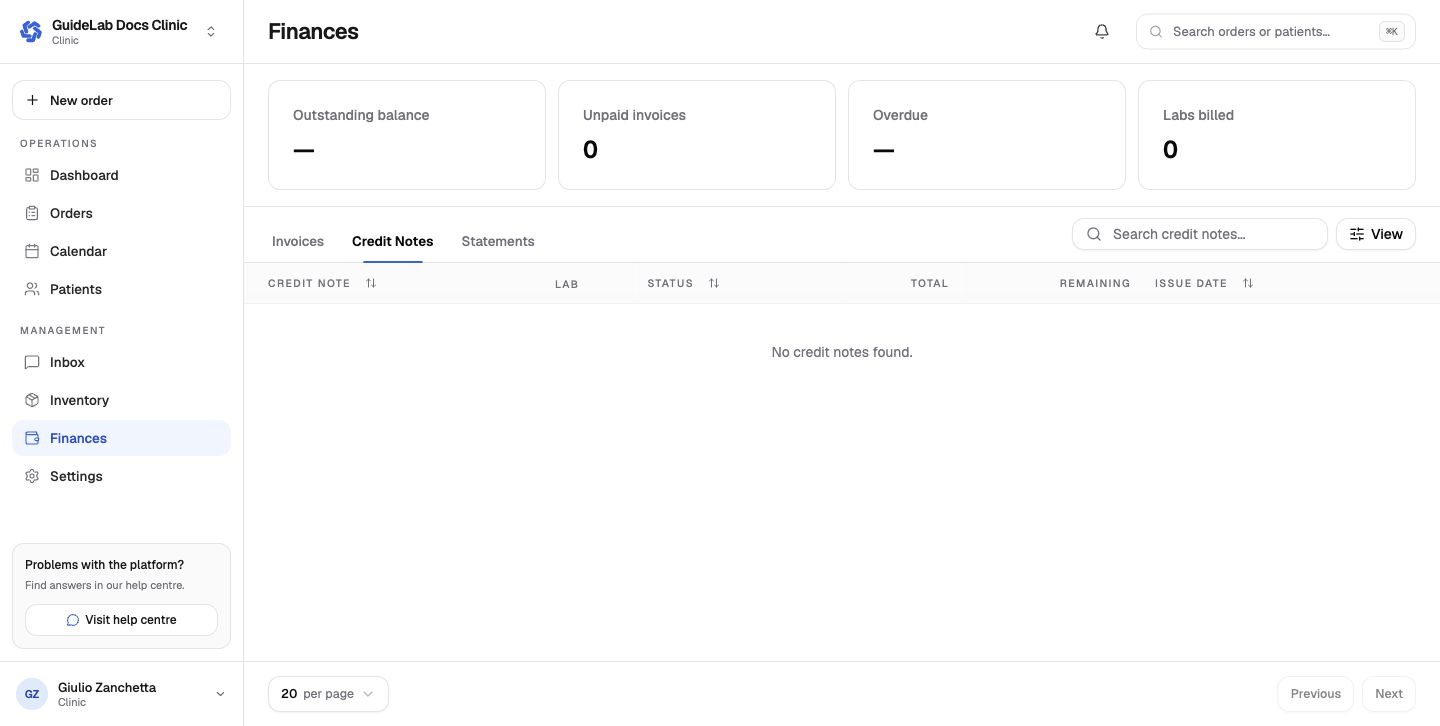
Task: Navigate to Patients page
Action: click(121, 289)
